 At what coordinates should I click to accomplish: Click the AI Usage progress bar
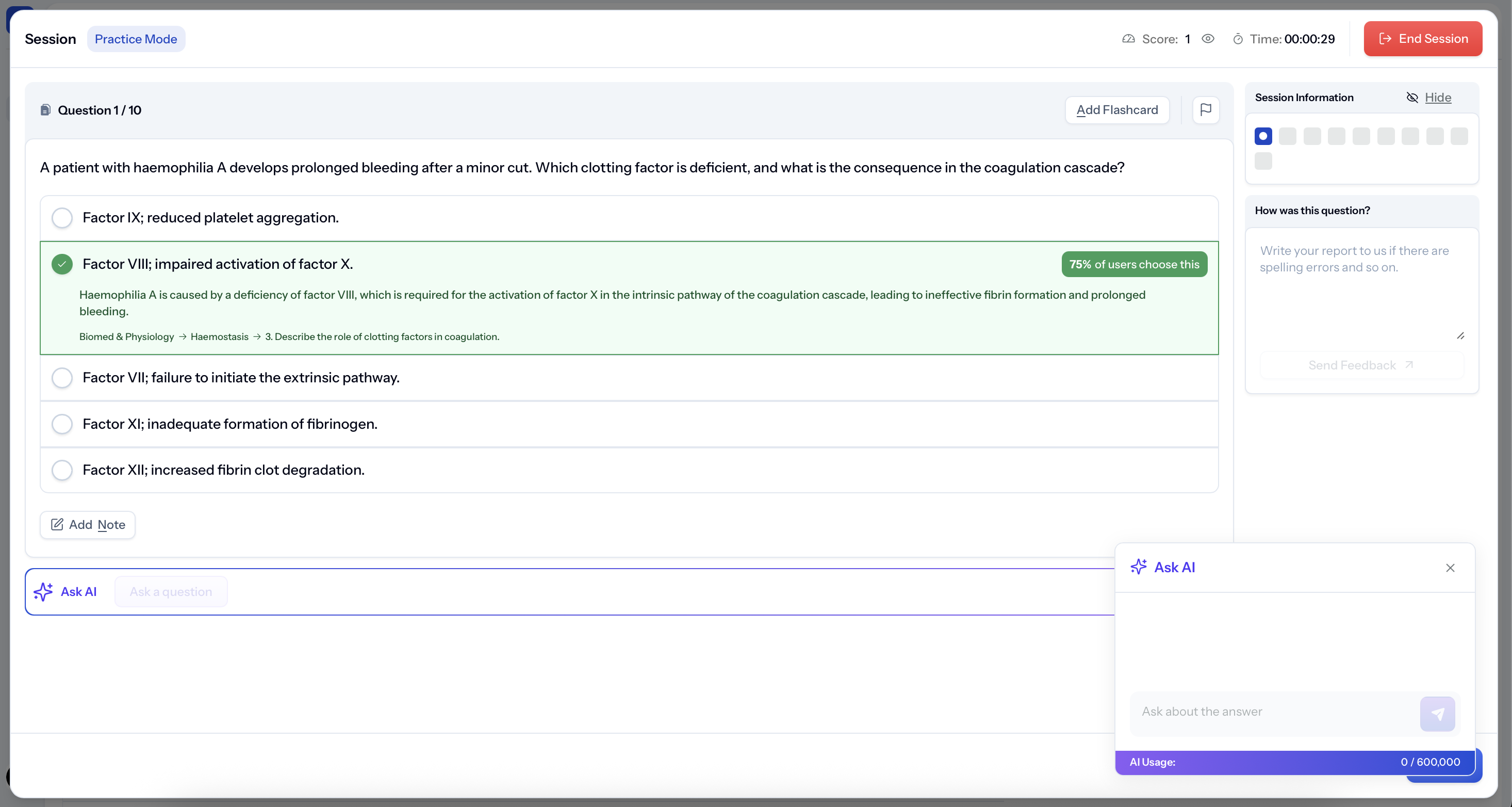(1294, 762)
